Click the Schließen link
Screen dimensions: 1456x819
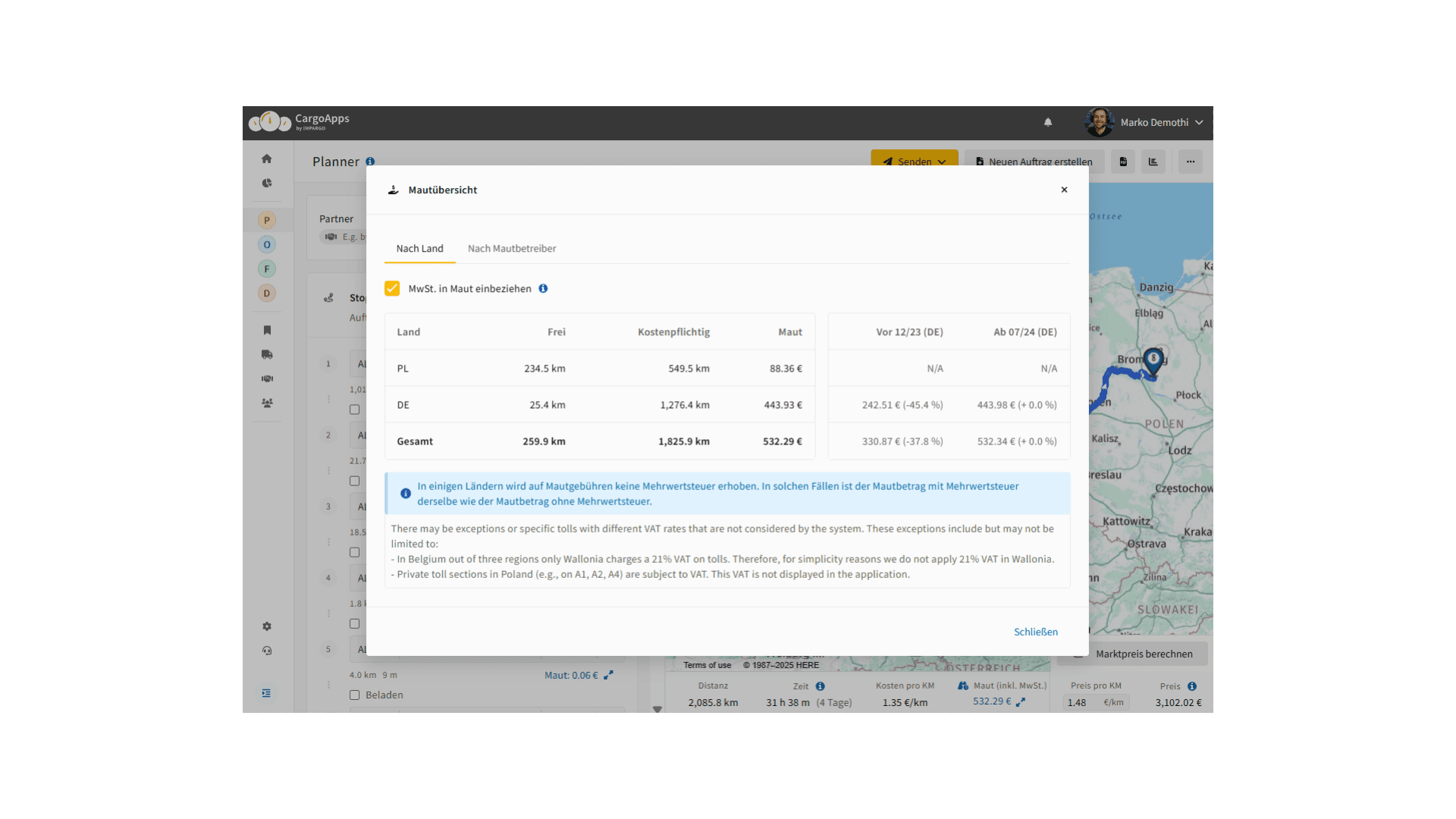click(1036, 632)
